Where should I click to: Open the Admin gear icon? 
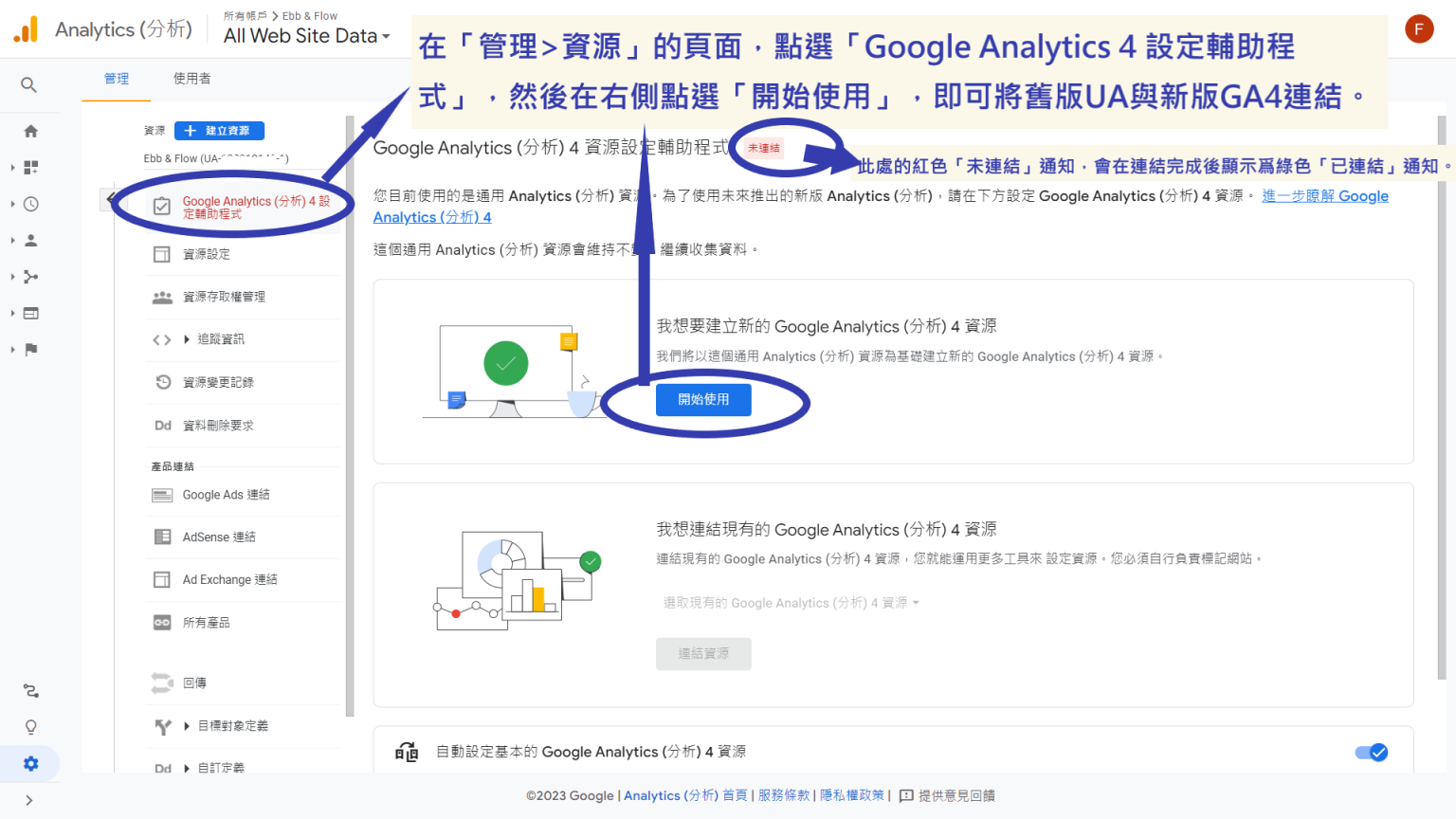point(30,763)
